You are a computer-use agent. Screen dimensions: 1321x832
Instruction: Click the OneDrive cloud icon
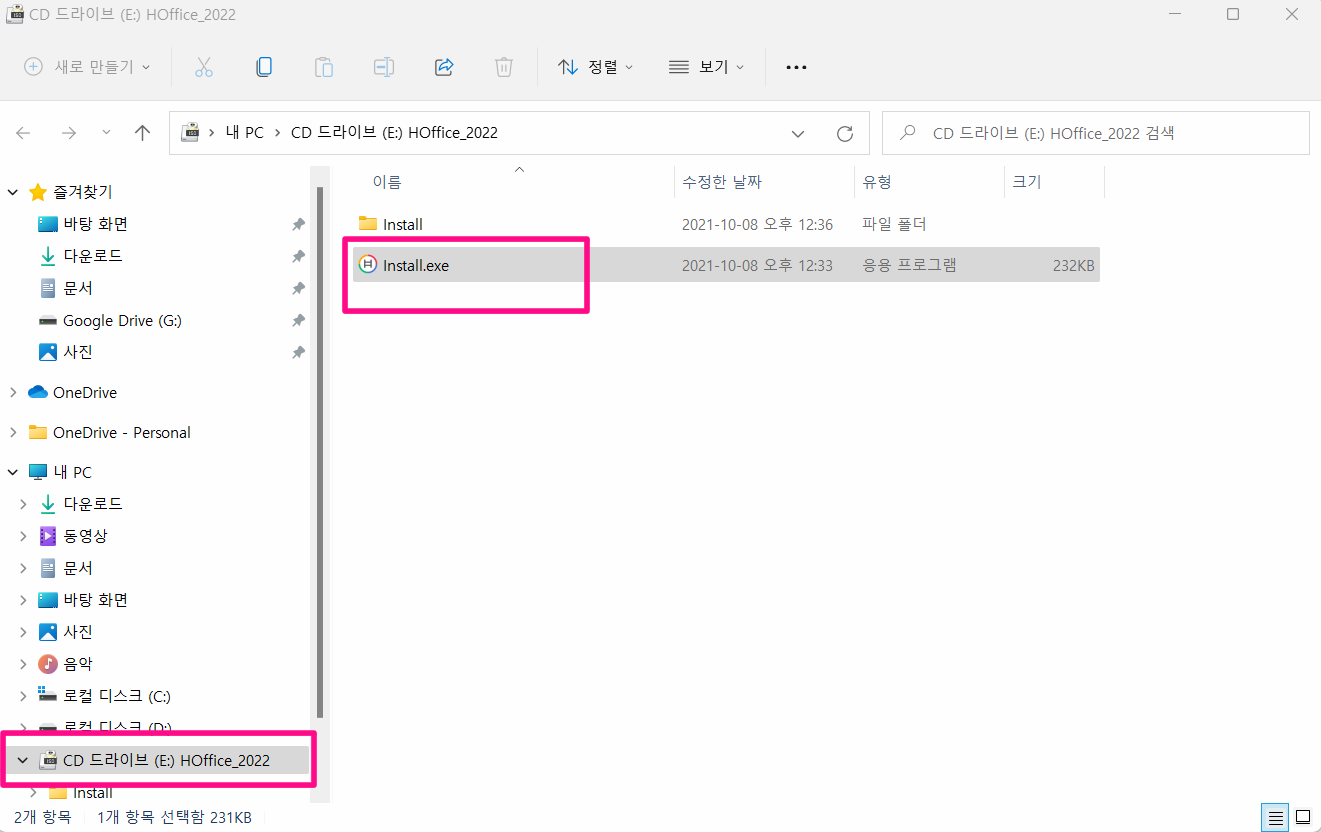(x=38, y=393)
